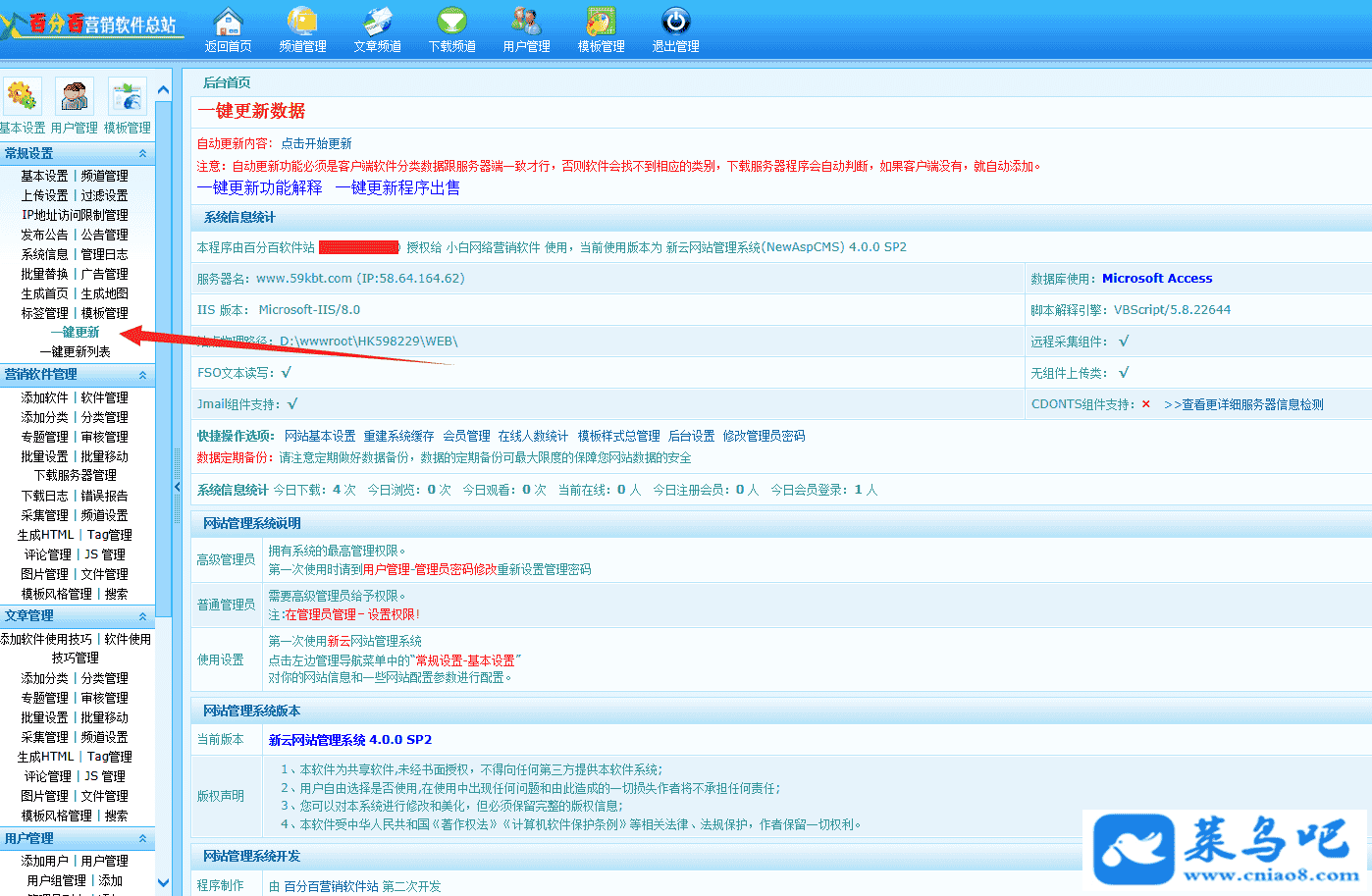Open 用户管理 icon in top toolbar

tap(526, 22)
